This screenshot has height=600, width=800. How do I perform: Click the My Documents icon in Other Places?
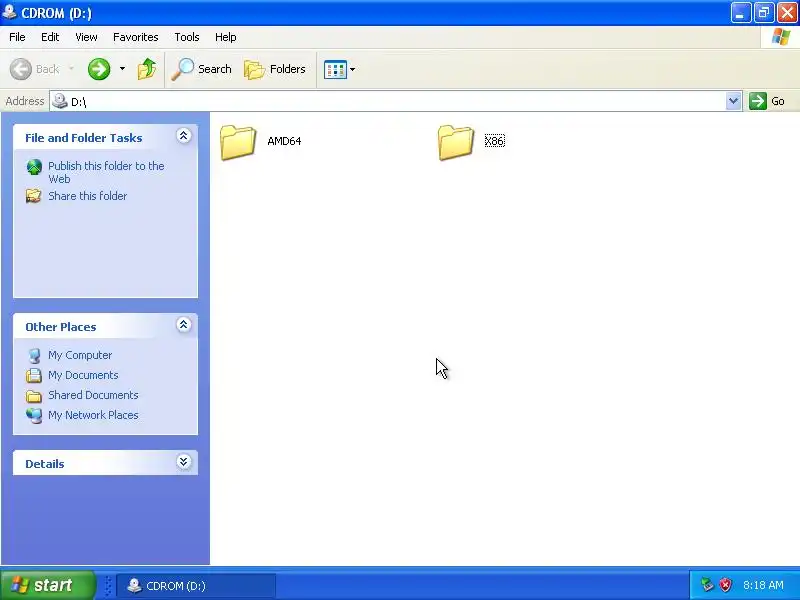coord(34,376)
